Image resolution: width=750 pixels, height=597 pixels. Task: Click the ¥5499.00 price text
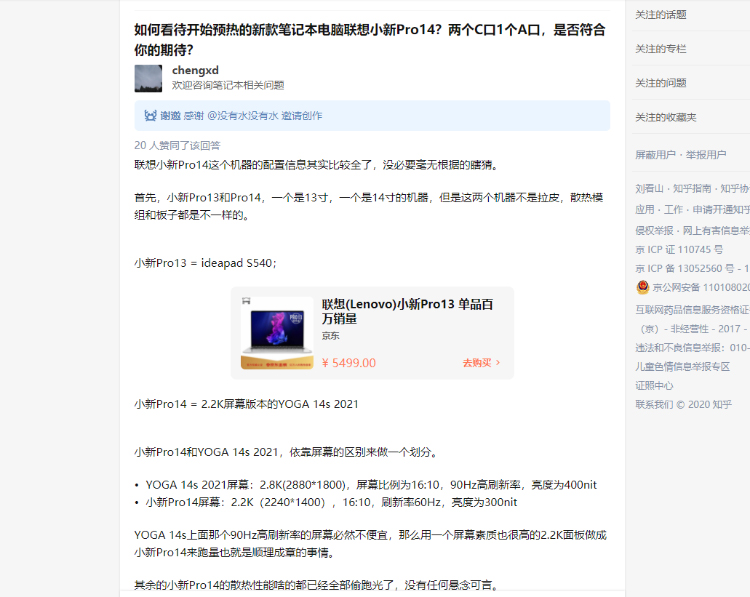[x=349, y=363]
